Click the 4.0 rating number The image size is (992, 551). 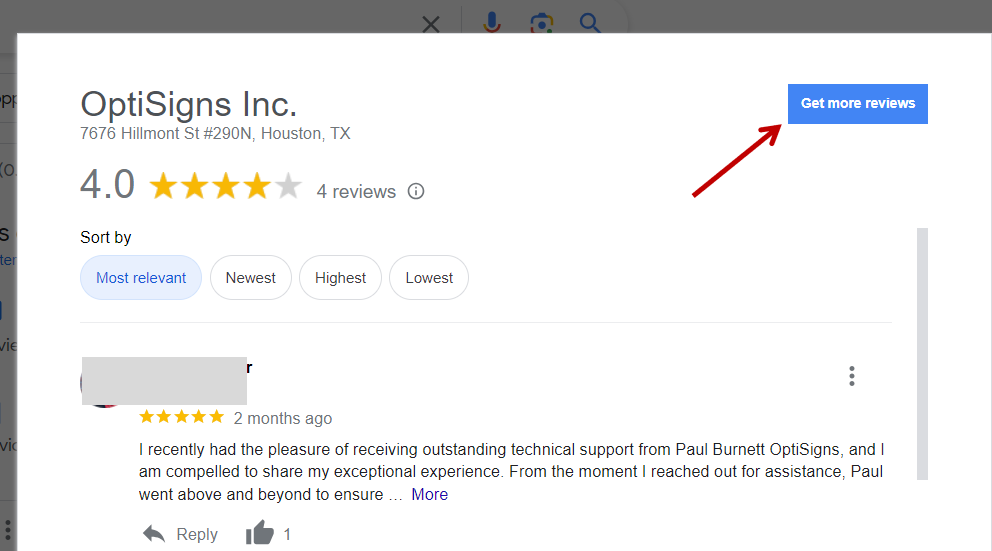coord(108,185)
